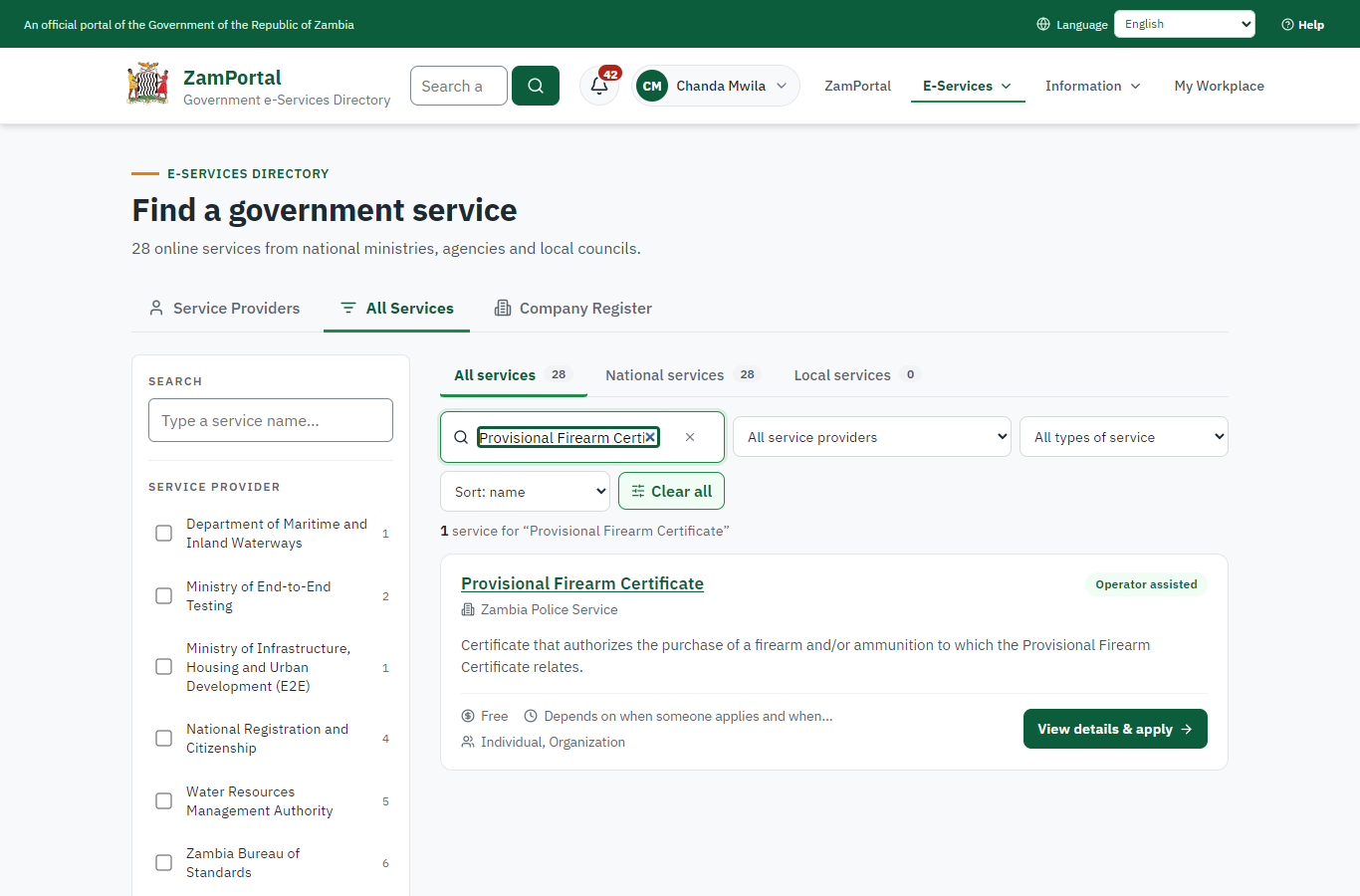The height and width of the screenshot is (896, 1360).
Task: Open the Sort: name dropdown
Action: click(x=525, y=492)
